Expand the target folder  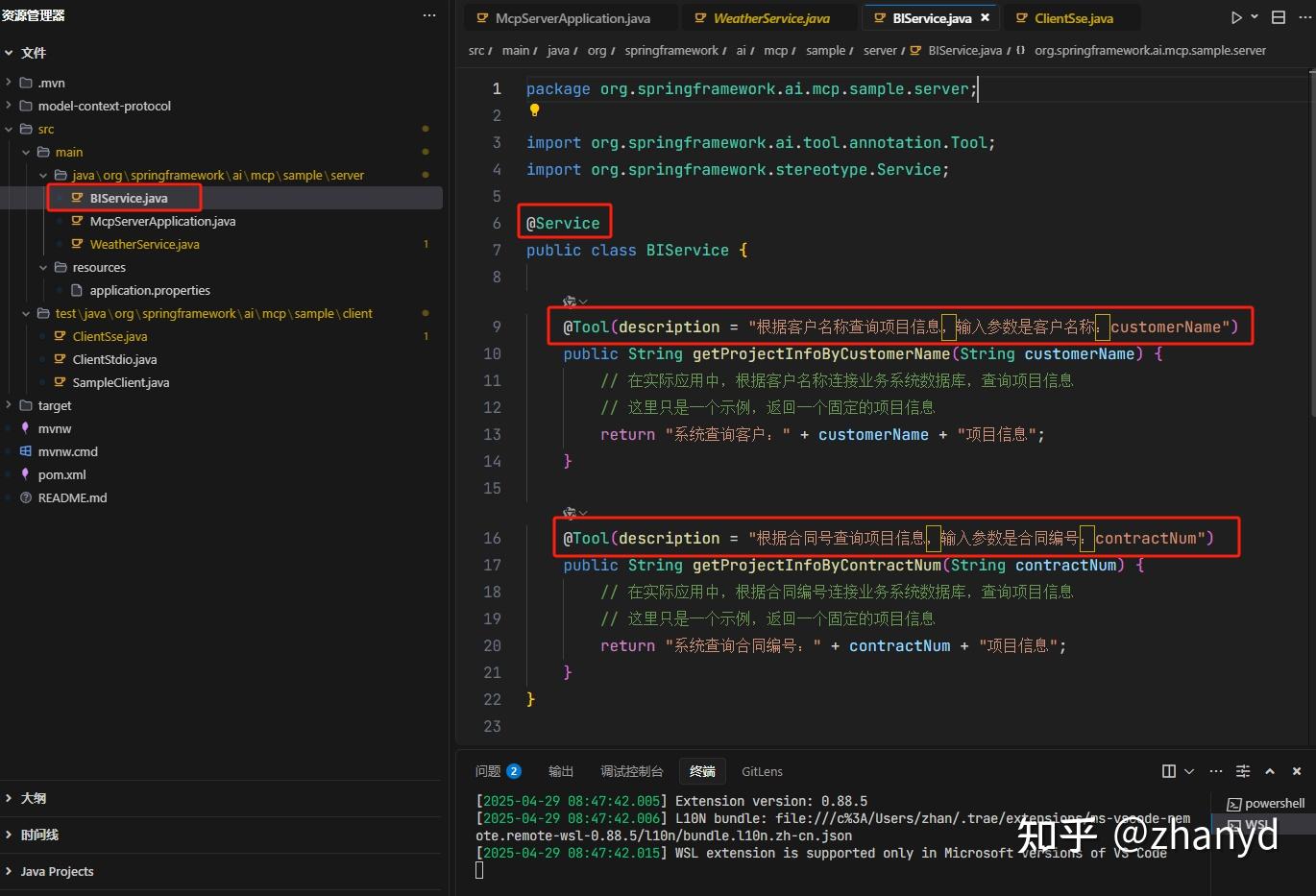[54, 405]
